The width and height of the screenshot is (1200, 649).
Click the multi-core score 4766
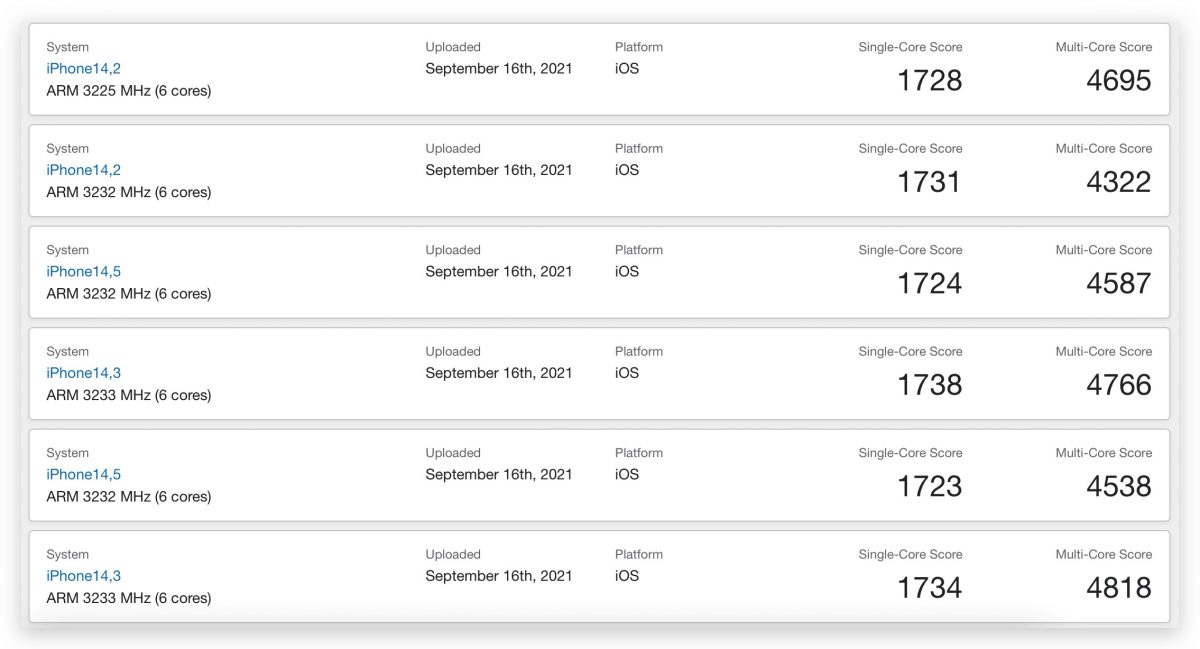pyautogui.click(x=1119, y=385)
